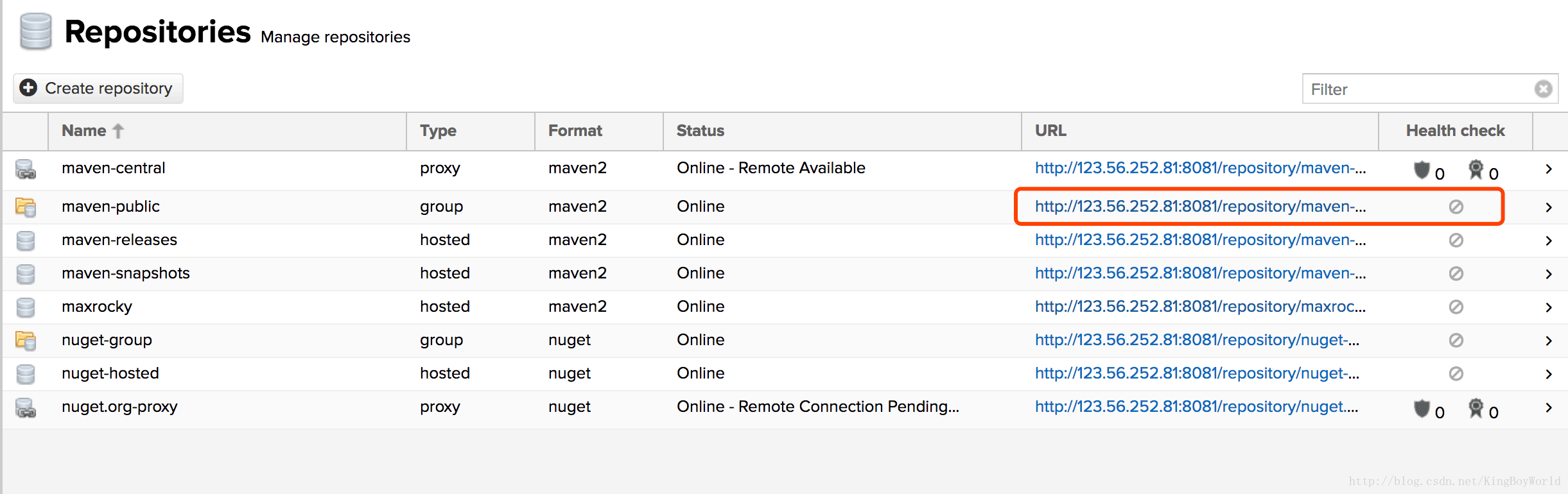Click the award badge icon for nuget.org-proxy
1568x494 pixels.
click(1476, 408)
